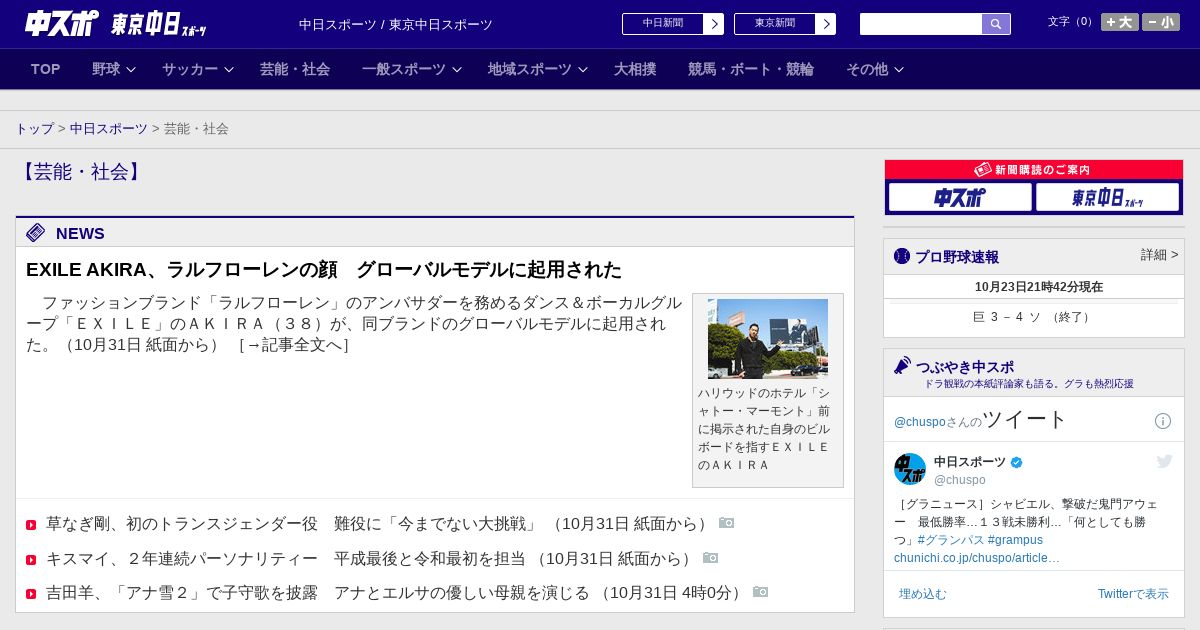Screen dimensions: 1200x630
Task: Open the 芸能・社会 menu item
Action: [295, 69]
